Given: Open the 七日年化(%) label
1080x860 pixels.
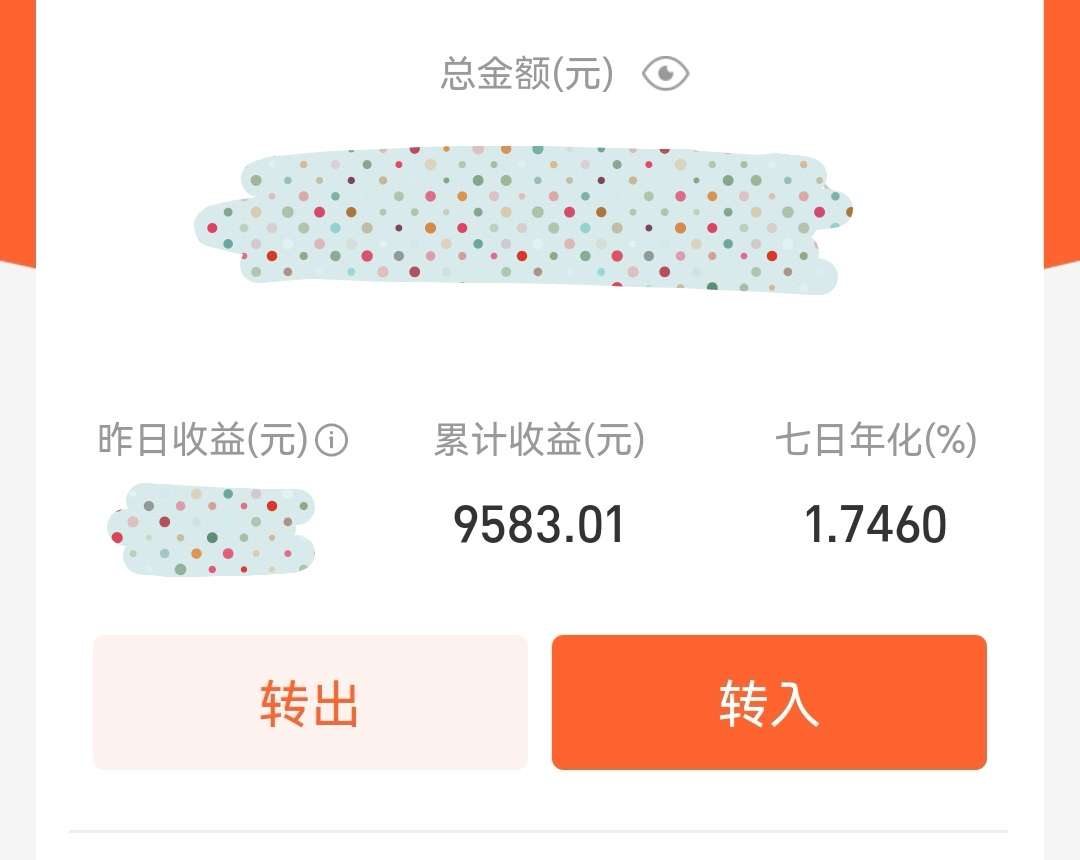Looking at the screenshot, I should [876, 440].
